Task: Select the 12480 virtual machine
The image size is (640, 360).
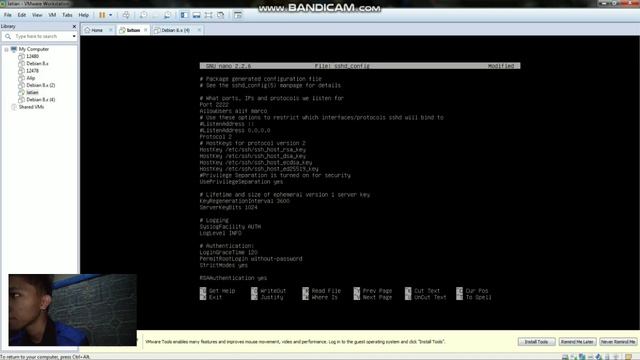Action: click(x=33, y=56)
